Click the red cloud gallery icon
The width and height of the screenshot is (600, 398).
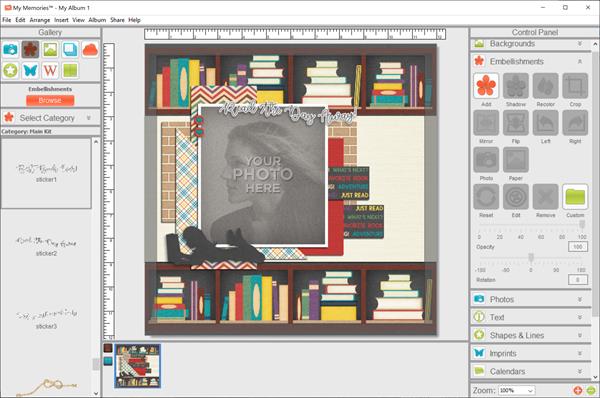tap(90, 50)
